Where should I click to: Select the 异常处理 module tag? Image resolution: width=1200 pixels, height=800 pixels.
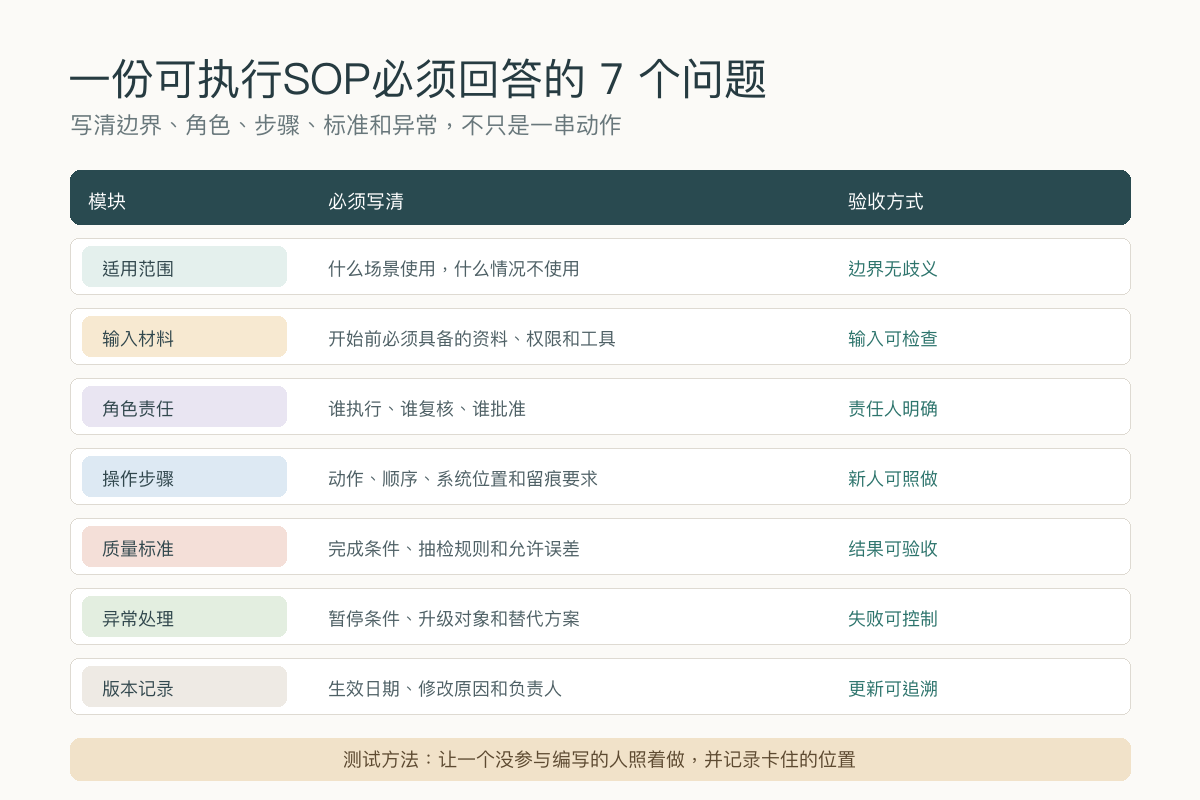click(184, 617)
